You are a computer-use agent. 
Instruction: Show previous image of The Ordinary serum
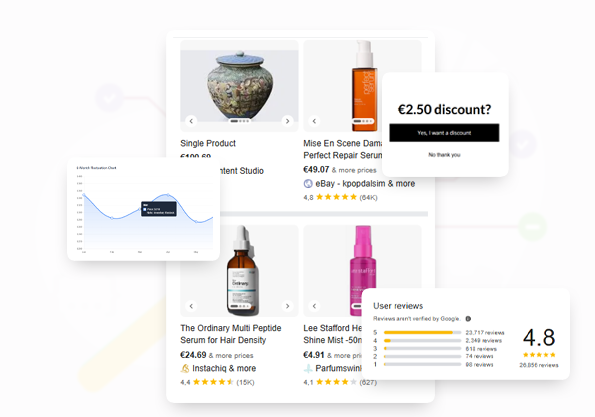(x=191, y=306)
